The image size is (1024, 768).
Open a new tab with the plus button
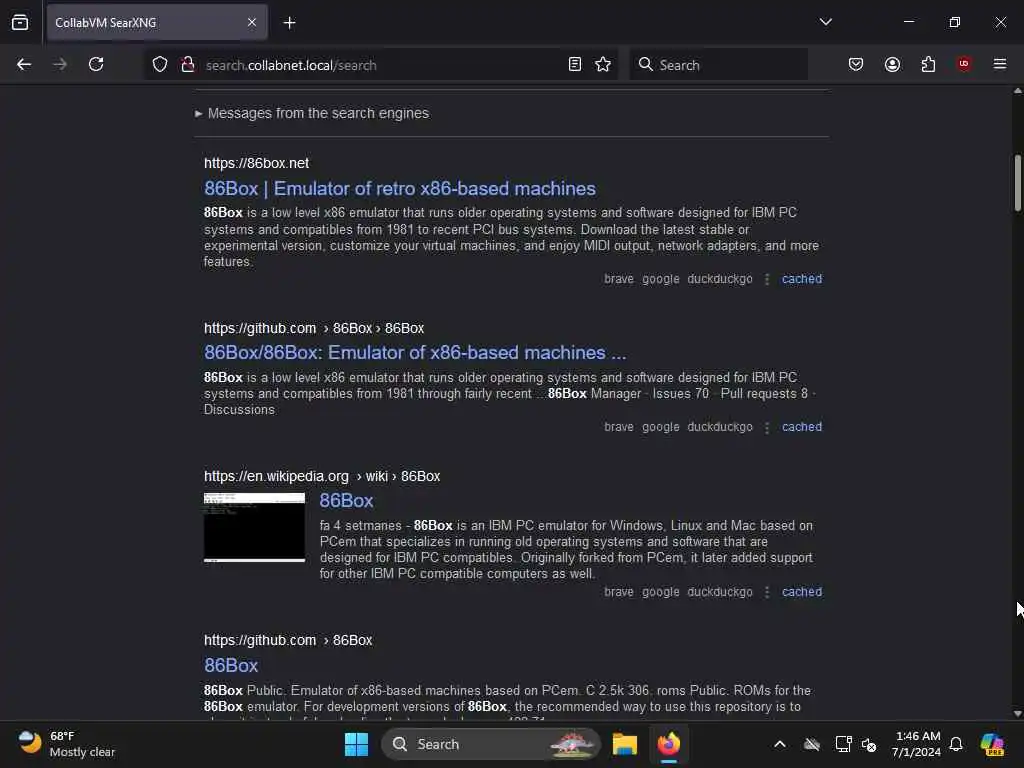[x=289, y=23]
